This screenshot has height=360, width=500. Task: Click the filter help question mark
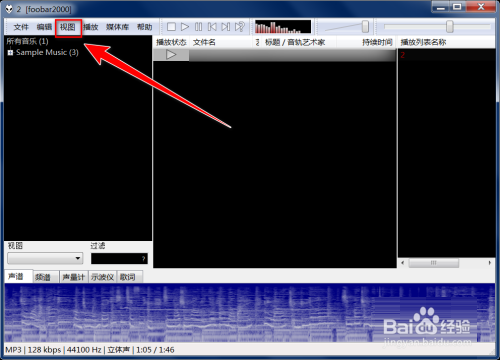point(144,259)
